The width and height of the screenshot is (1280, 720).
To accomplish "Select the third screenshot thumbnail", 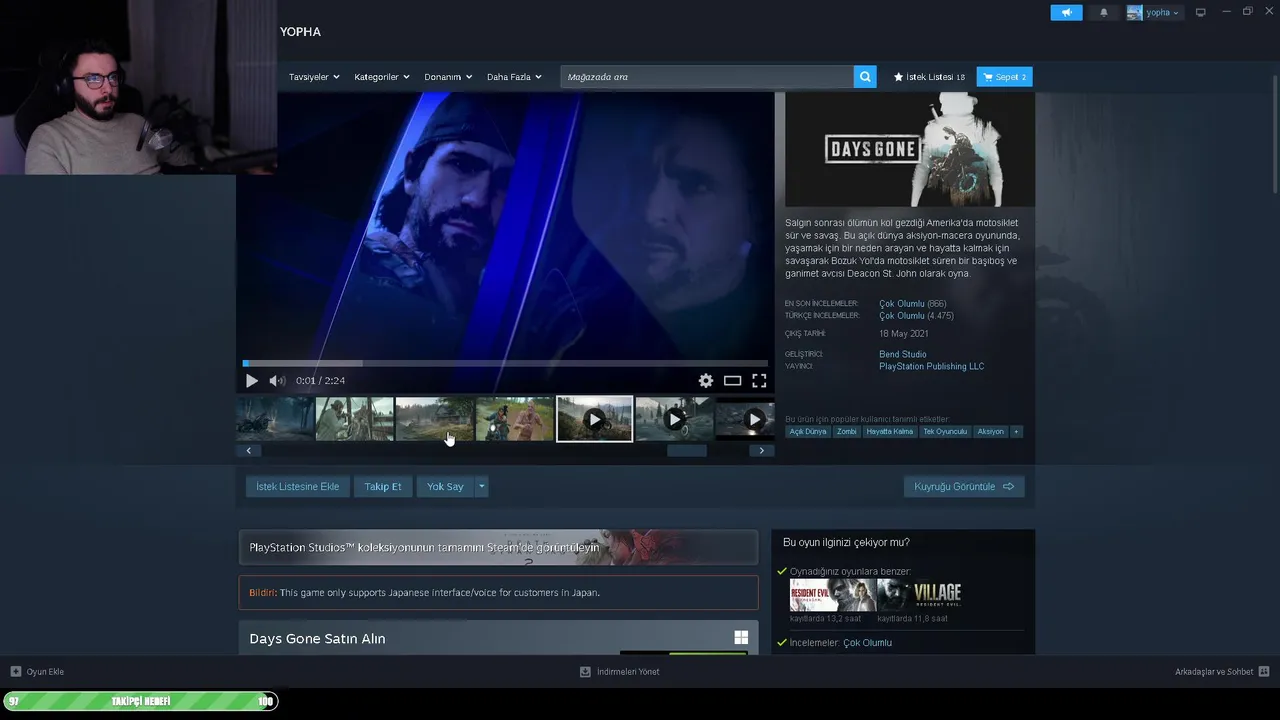I will 435,419.
